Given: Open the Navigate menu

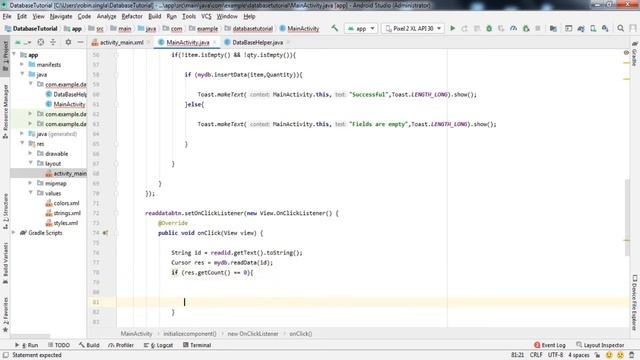Looking at the screenshot, I should [x=61, y=16].
